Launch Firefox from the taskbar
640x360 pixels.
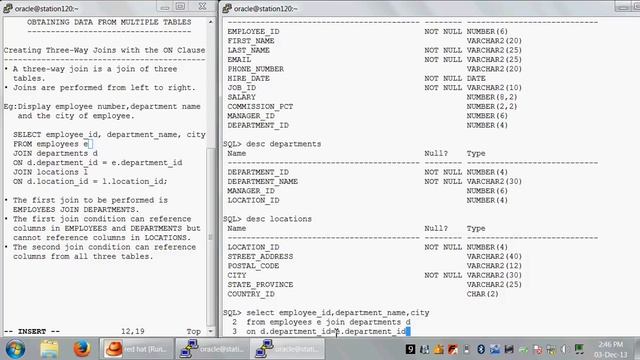point(82,349)
